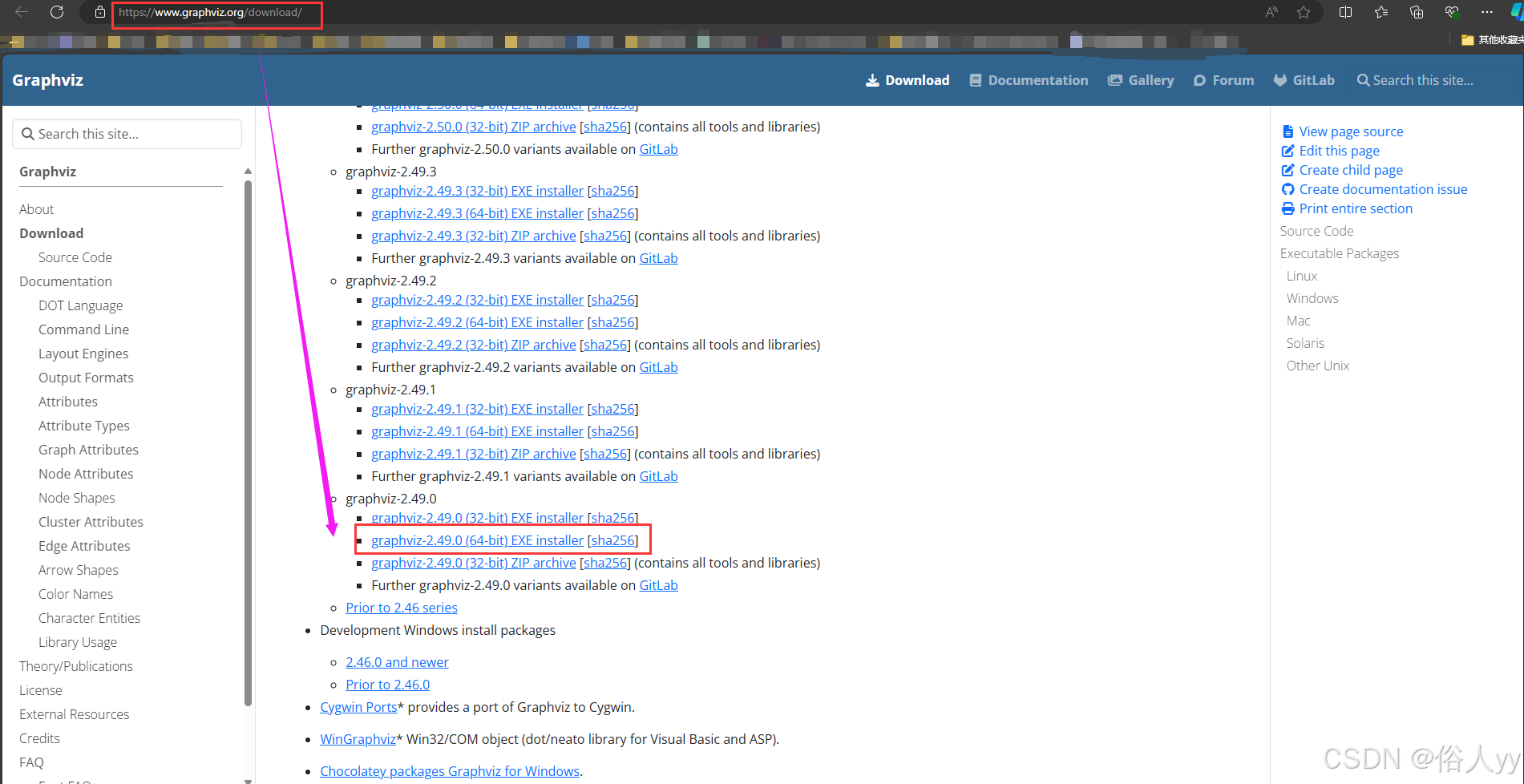Click the navbar search magnifier icon

1363,80
